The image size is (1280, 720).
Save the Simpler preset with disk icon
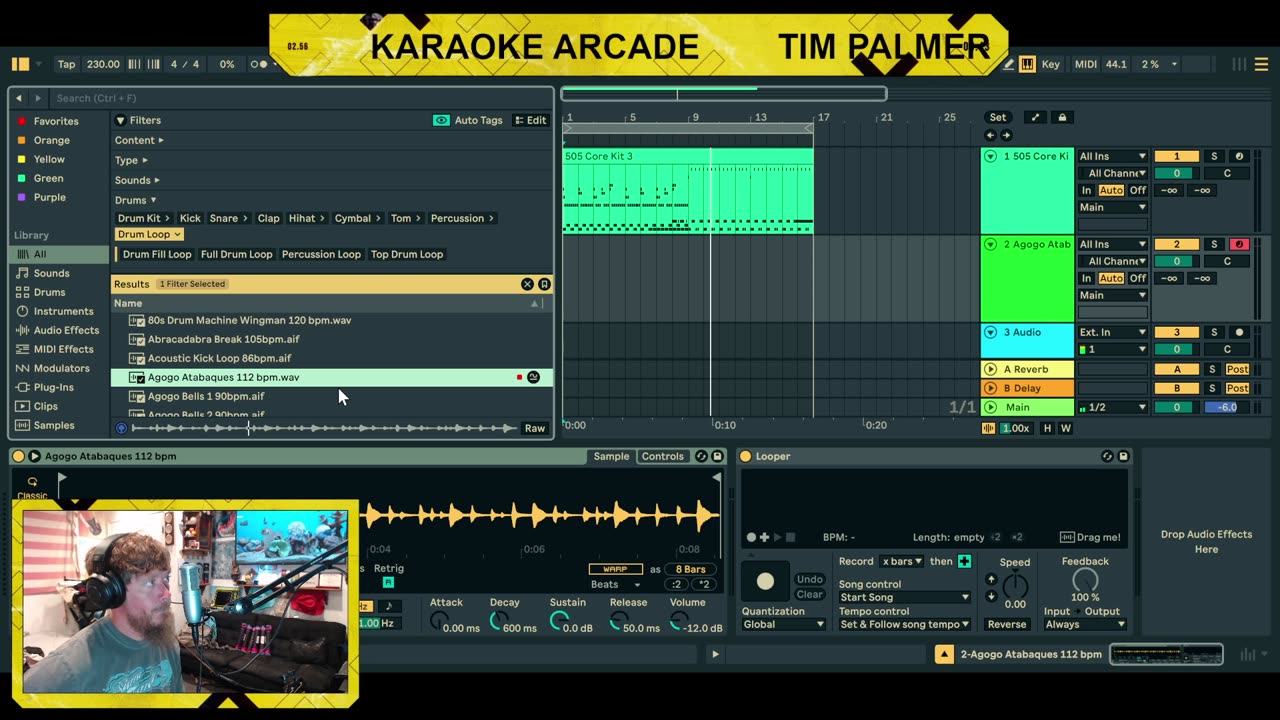point(717,456)
